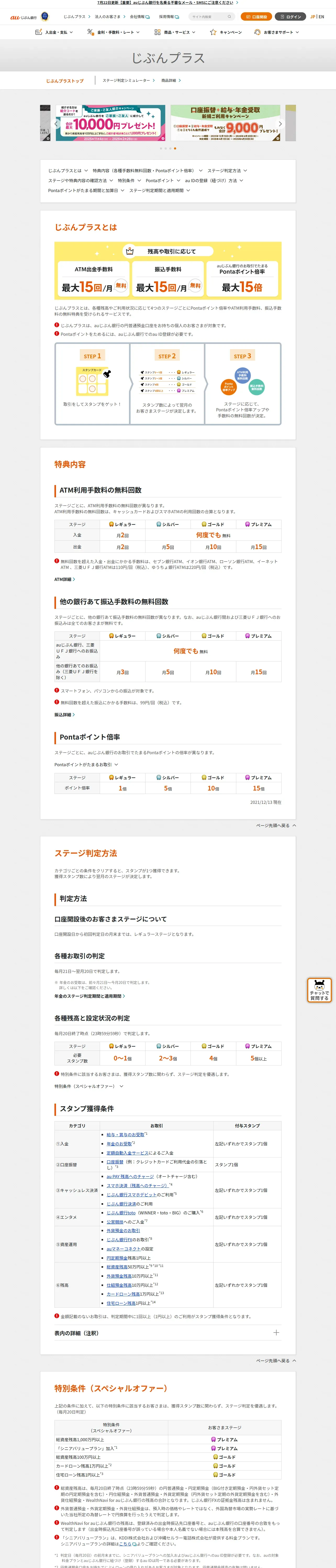The height and width of the screenshot is (1568, 336).
Task: Open the 振込詳細 link
Action: (x=65, y=714)
